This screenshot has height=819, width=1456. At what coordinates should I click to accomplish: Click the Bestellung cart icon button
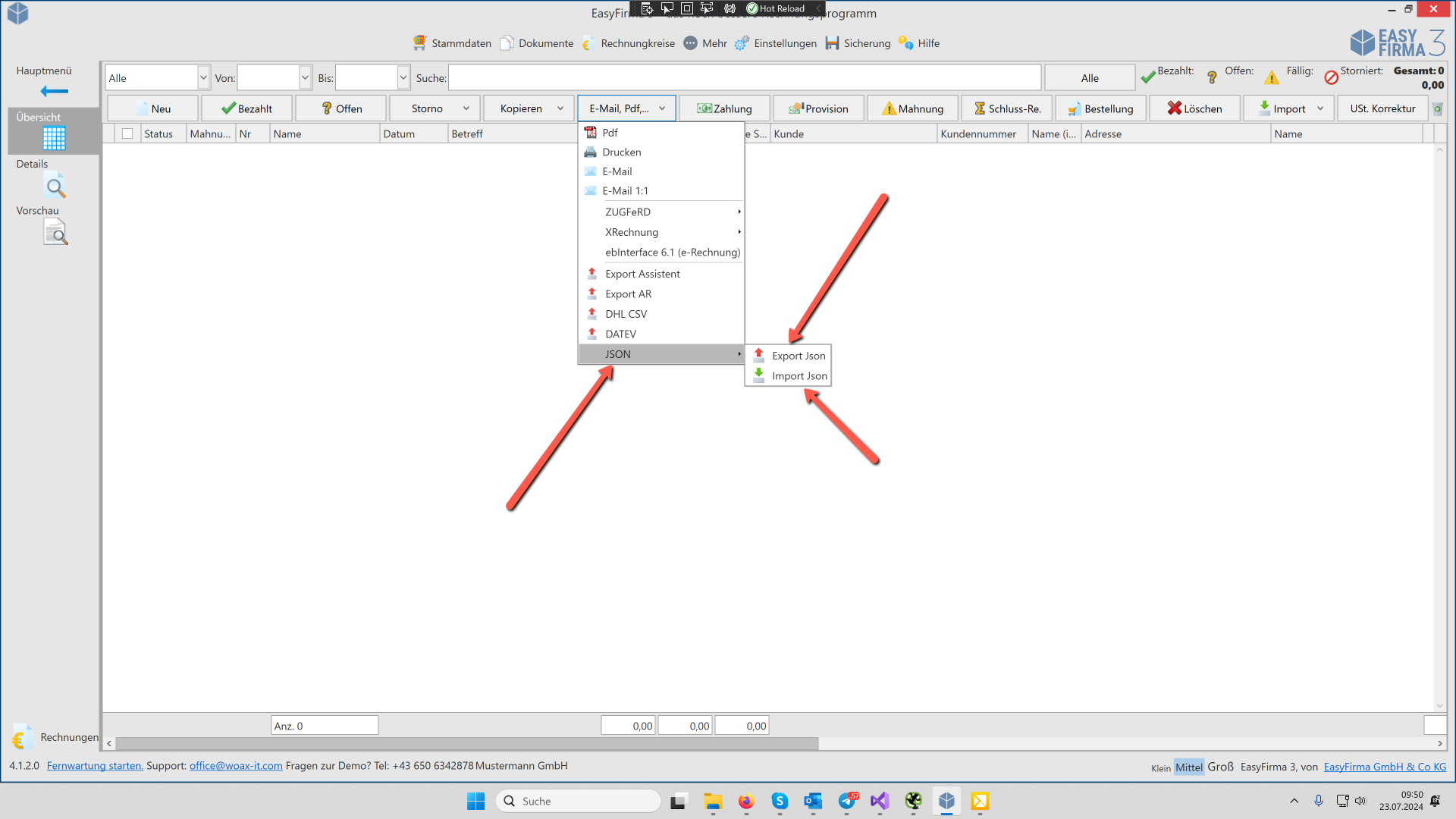coord(1100,108)
